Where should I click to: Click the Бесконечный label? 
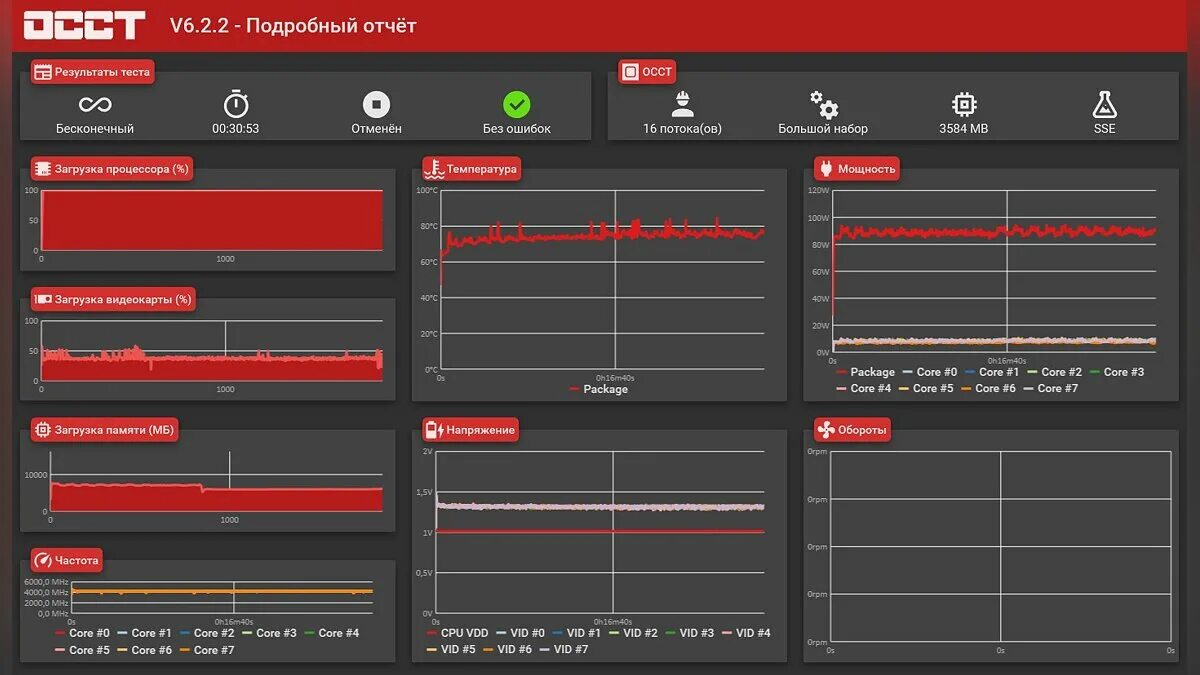click(x=95, y=128)
